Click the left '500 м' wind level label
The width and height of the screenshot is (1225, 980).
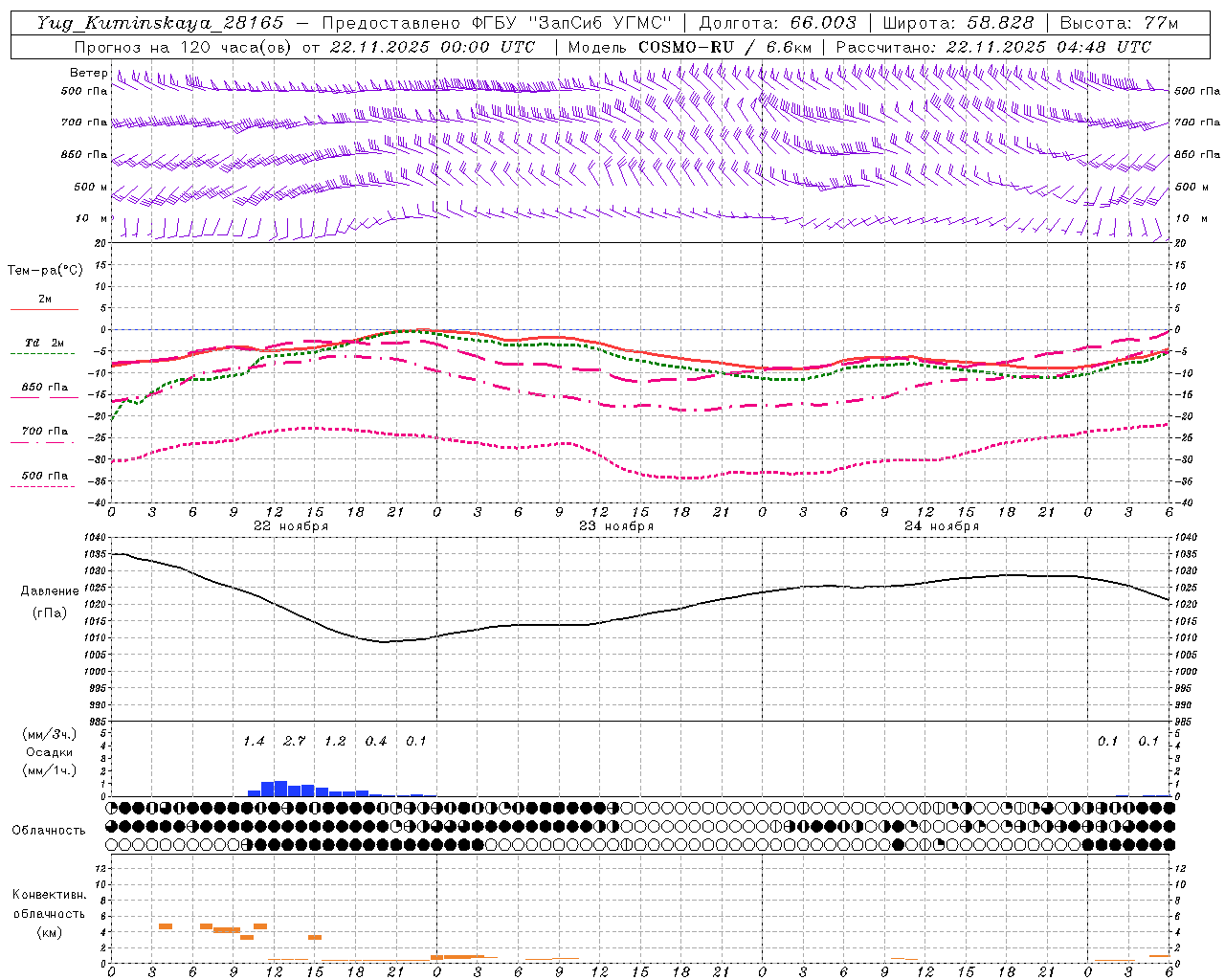pyautogui.click(x=92, y=187)
